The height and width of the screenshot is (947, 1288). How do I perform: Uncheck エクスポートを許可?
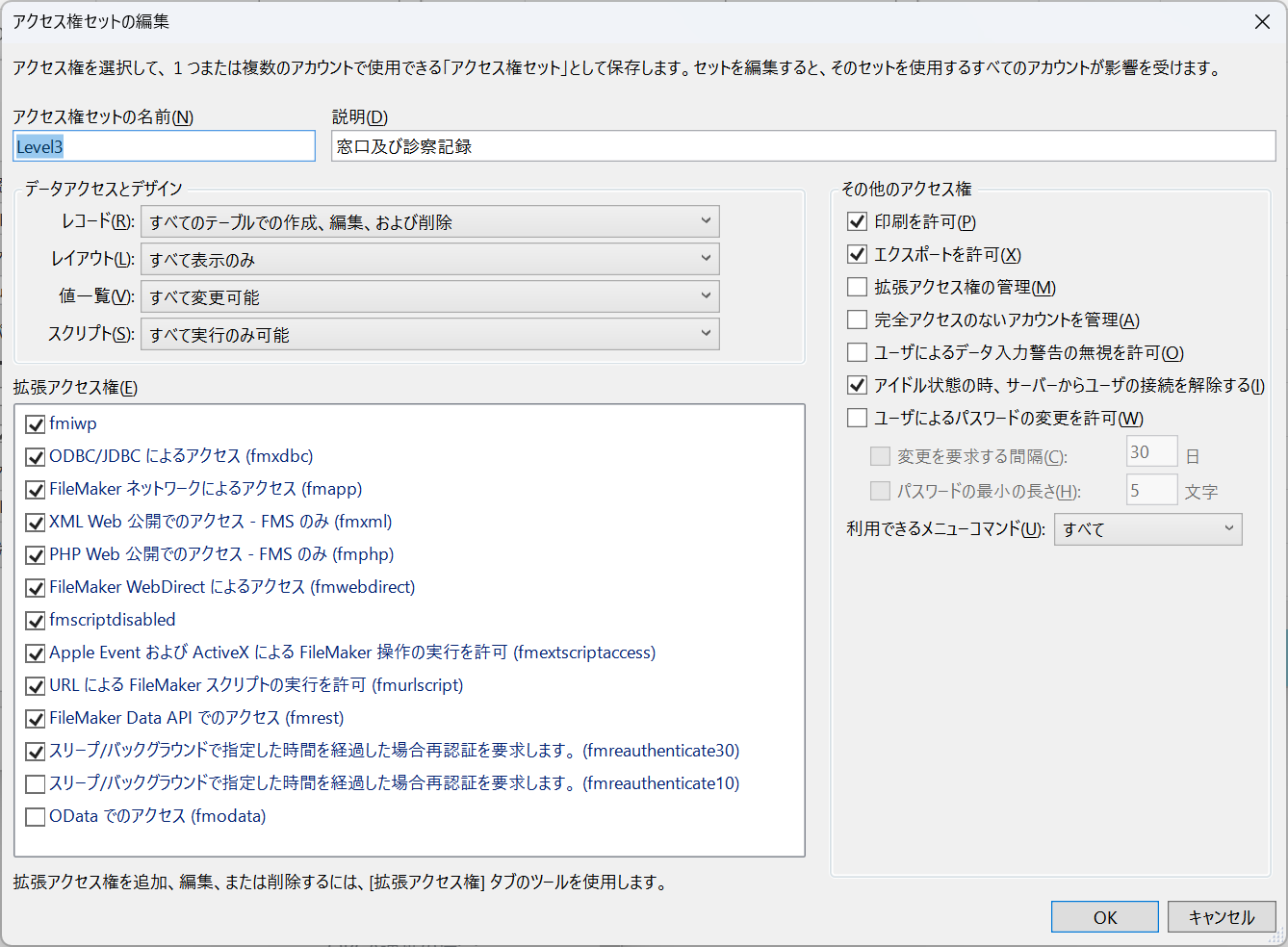pos(857,254)
